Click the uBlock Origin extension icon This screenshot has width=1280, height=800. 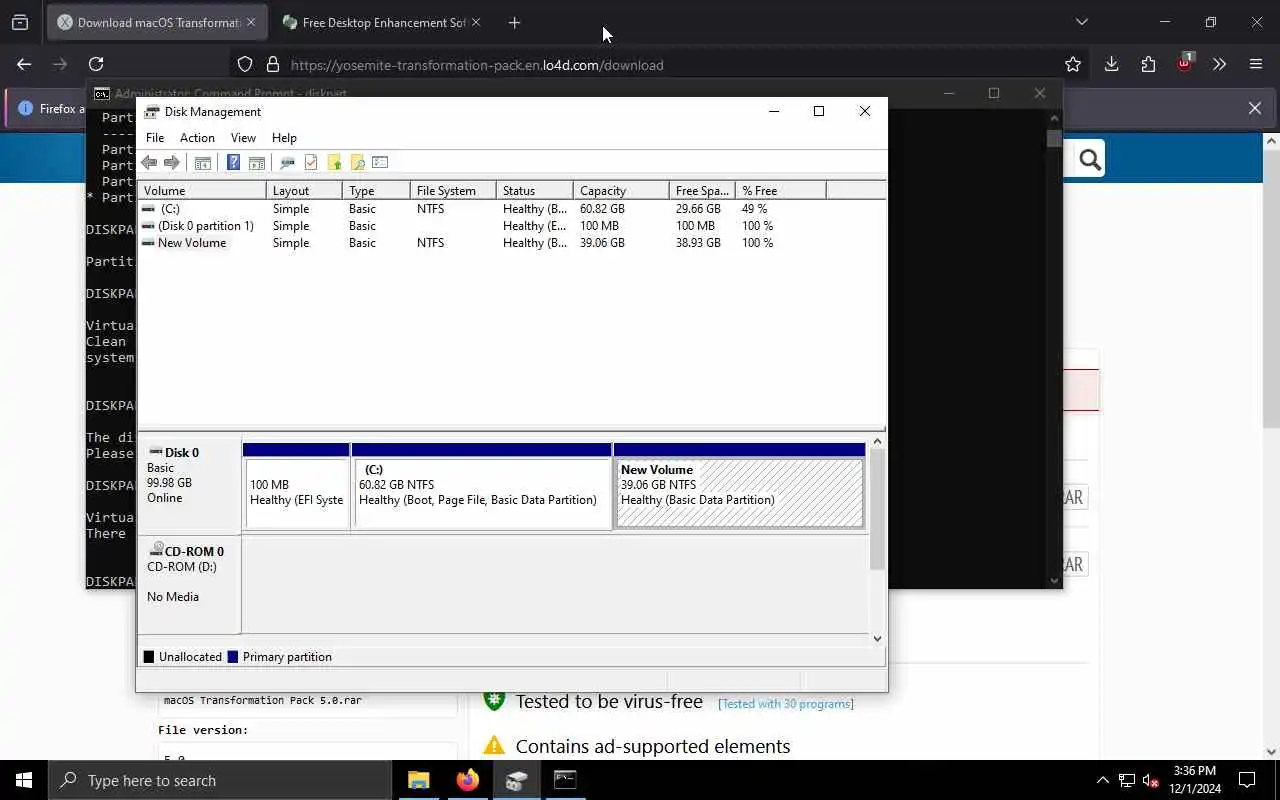coord(1184,64)
